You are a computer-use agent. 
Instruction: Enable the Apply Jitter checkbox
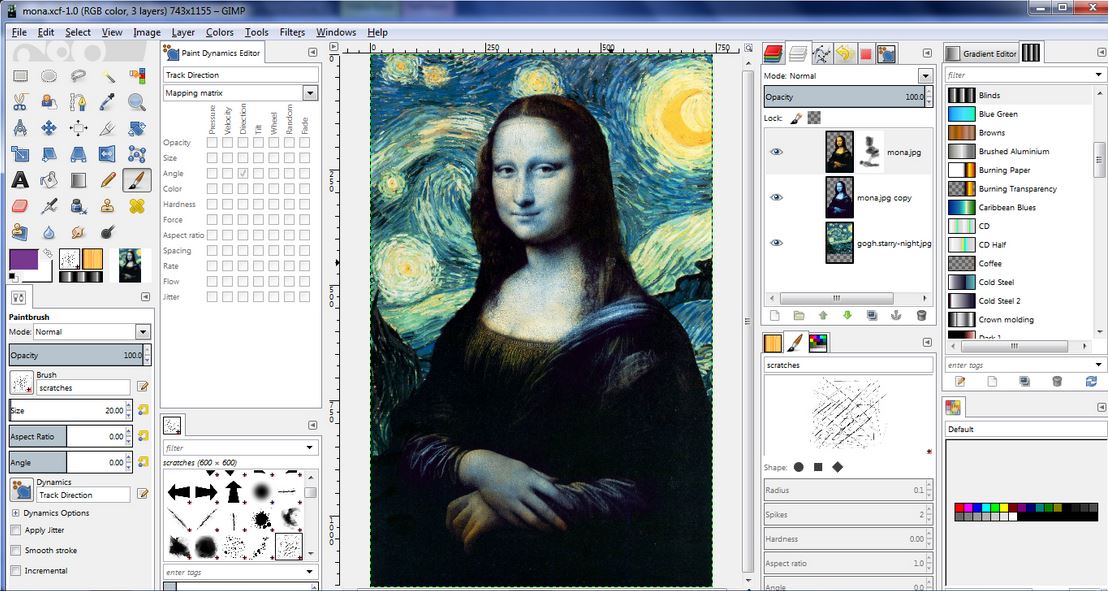pyautogui.click(x=16, y=530)
